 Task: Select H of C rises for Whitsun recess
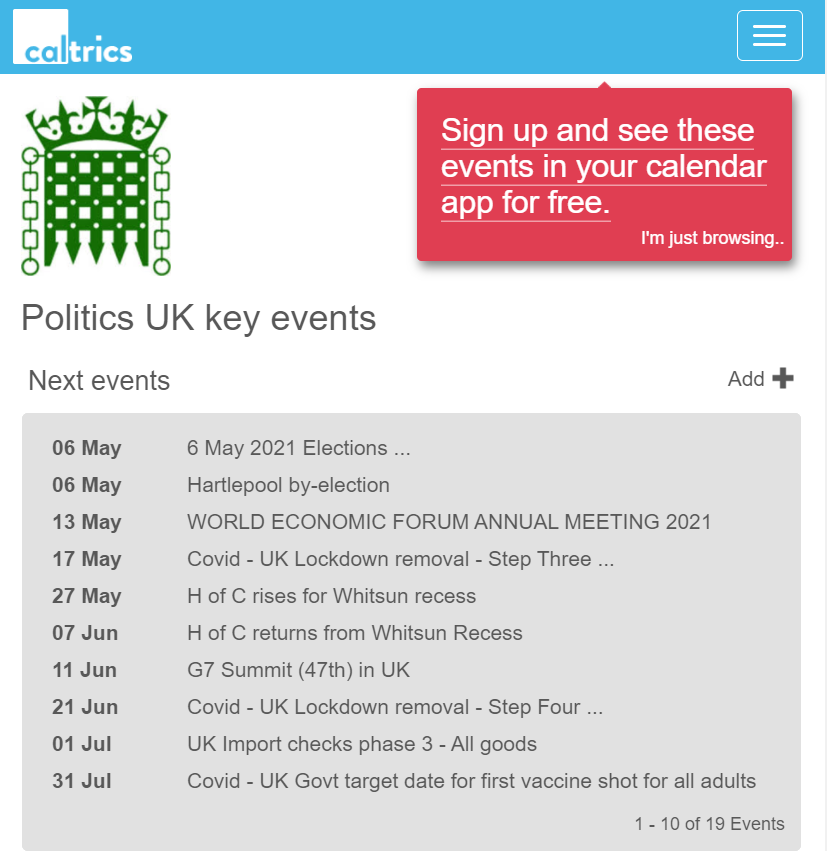click(x=331, y=596)
